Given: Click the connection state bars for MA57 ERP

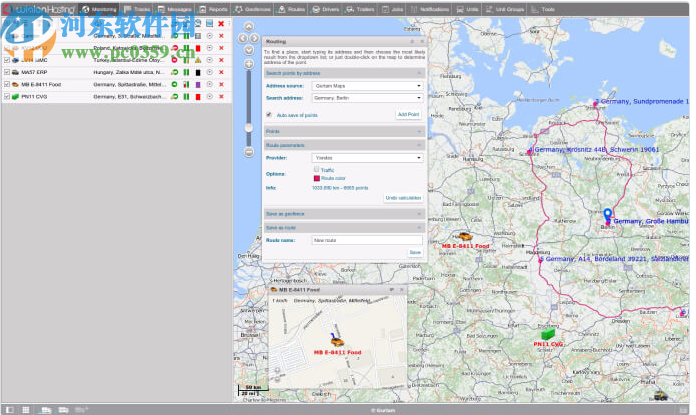Looking at the screenshot, I should point(186,72).
